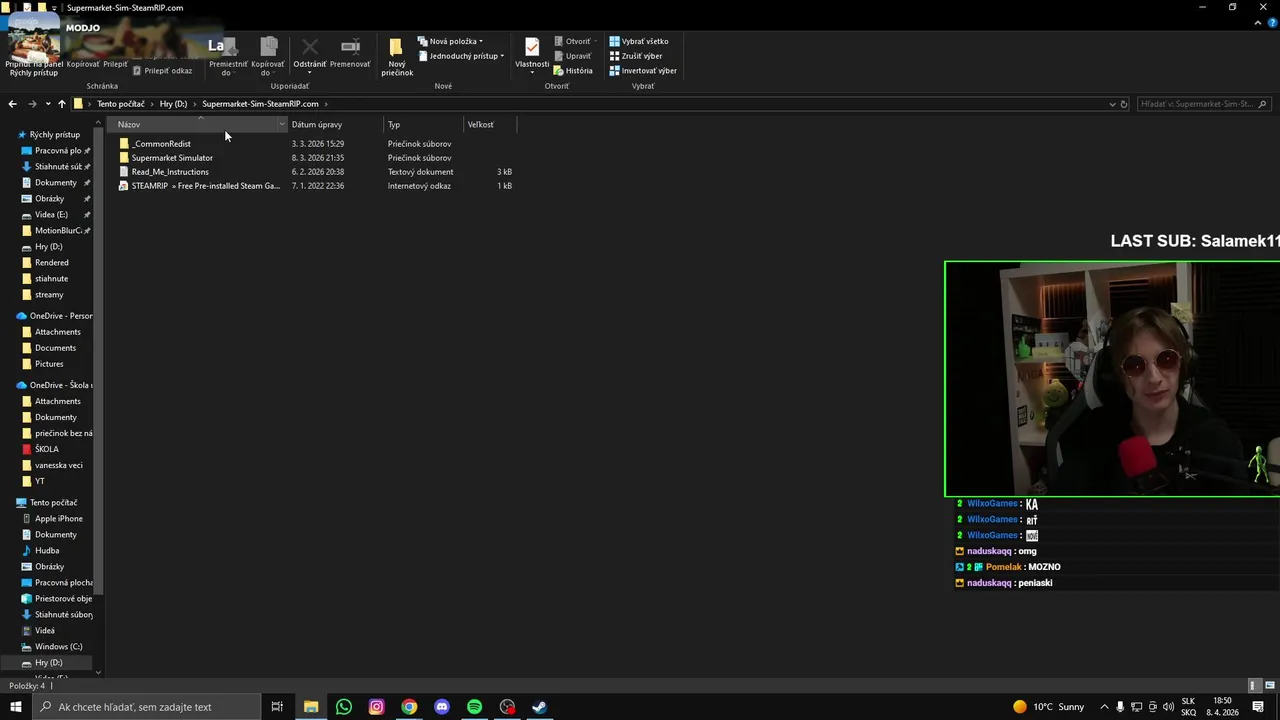Open Discord from the taskbar
1280x720 pixels.
(x=442, y=707)
